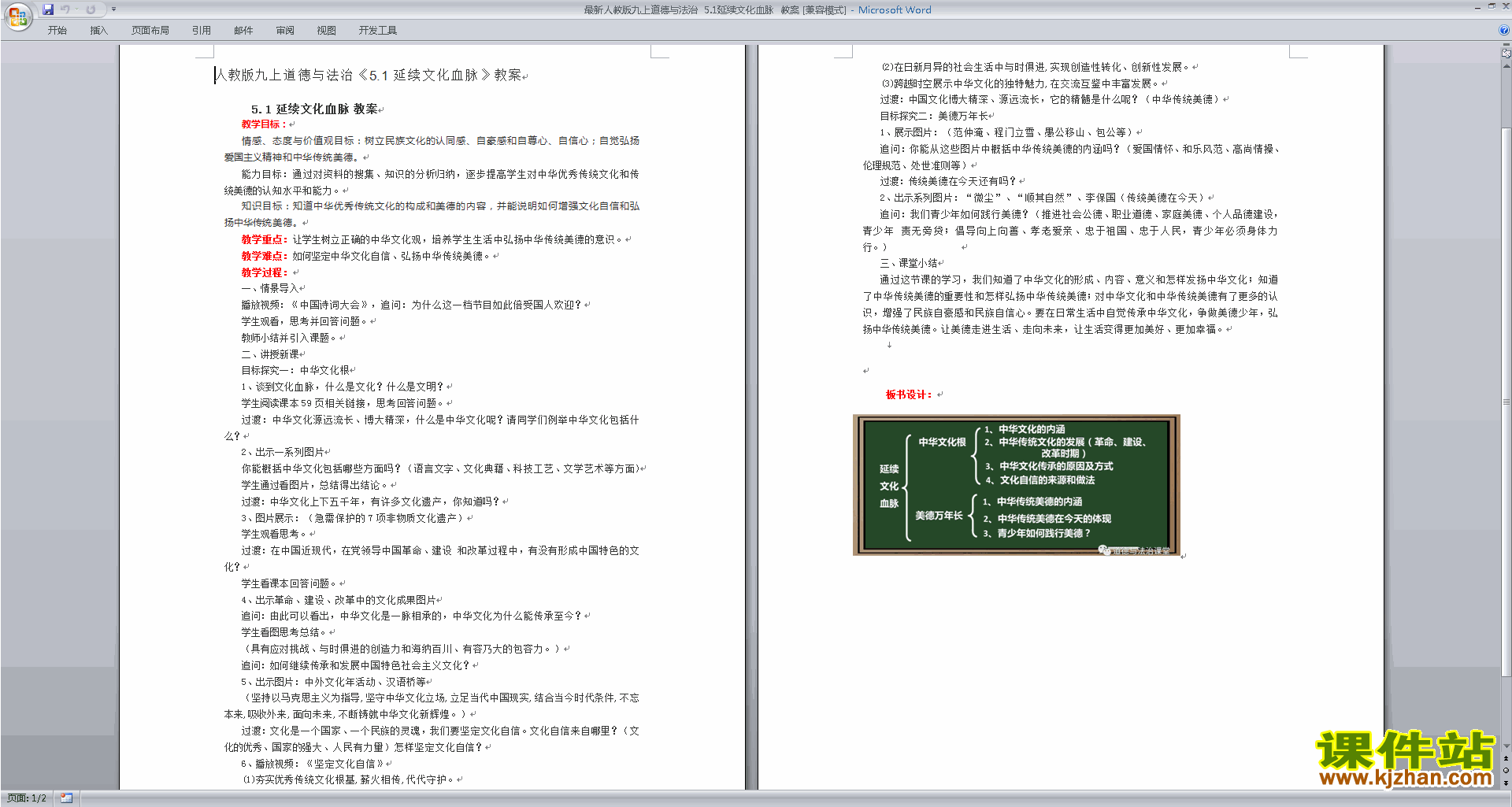Click line 学生看课本回答问题
1512x807 pixels.
pyautogui.click(x=289, y=583)
